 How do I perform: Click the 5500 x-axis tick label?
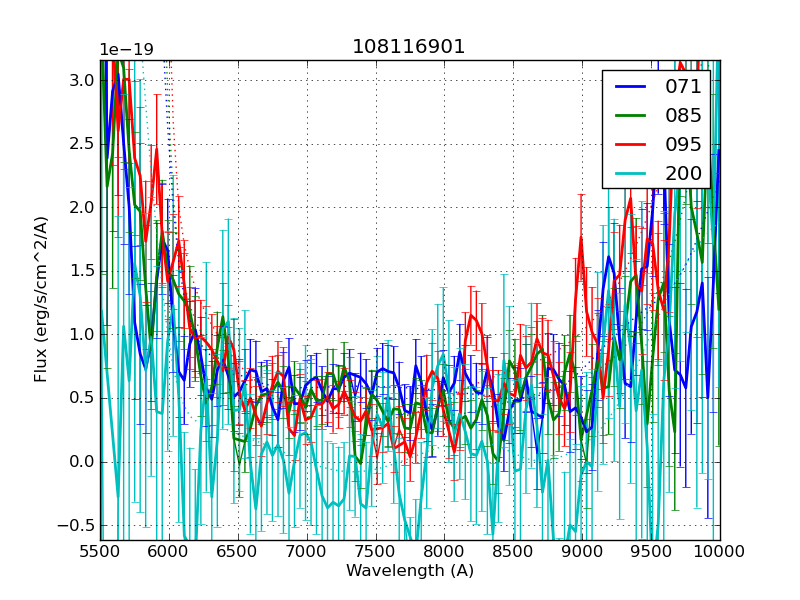(x=100, y=551)
